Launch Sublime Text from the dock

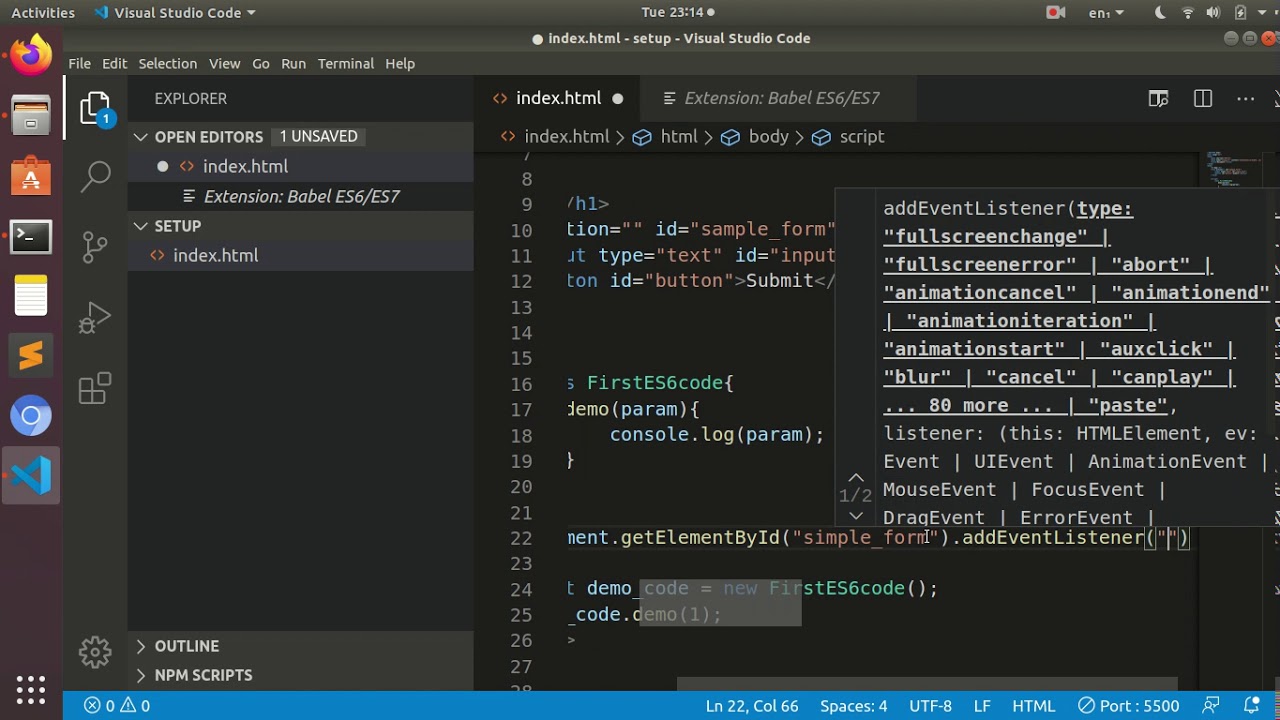[x=31, y=355]
